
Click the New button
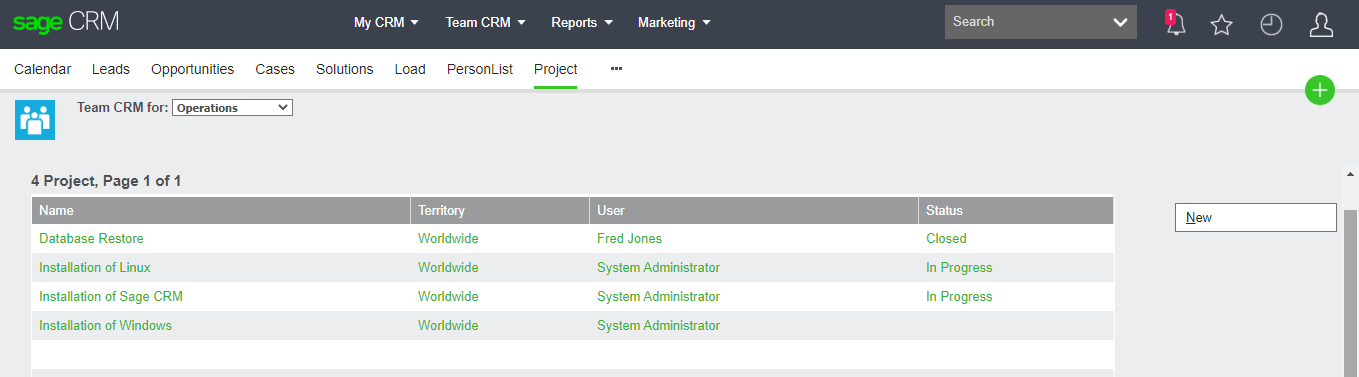point(1255,217)
